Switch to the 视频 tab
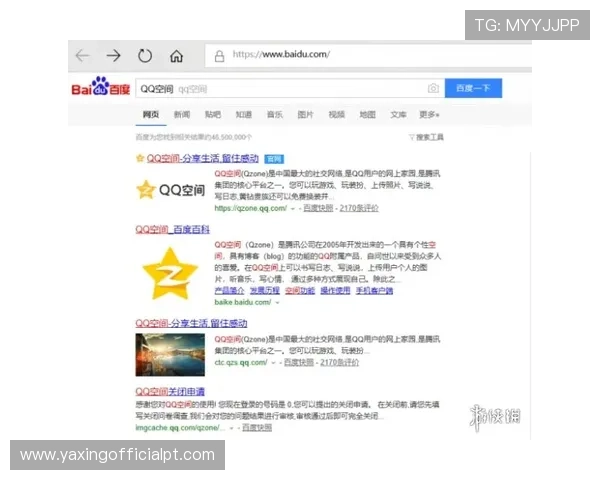The height and width of the screenshot is (480, 600). click(336, 114)
